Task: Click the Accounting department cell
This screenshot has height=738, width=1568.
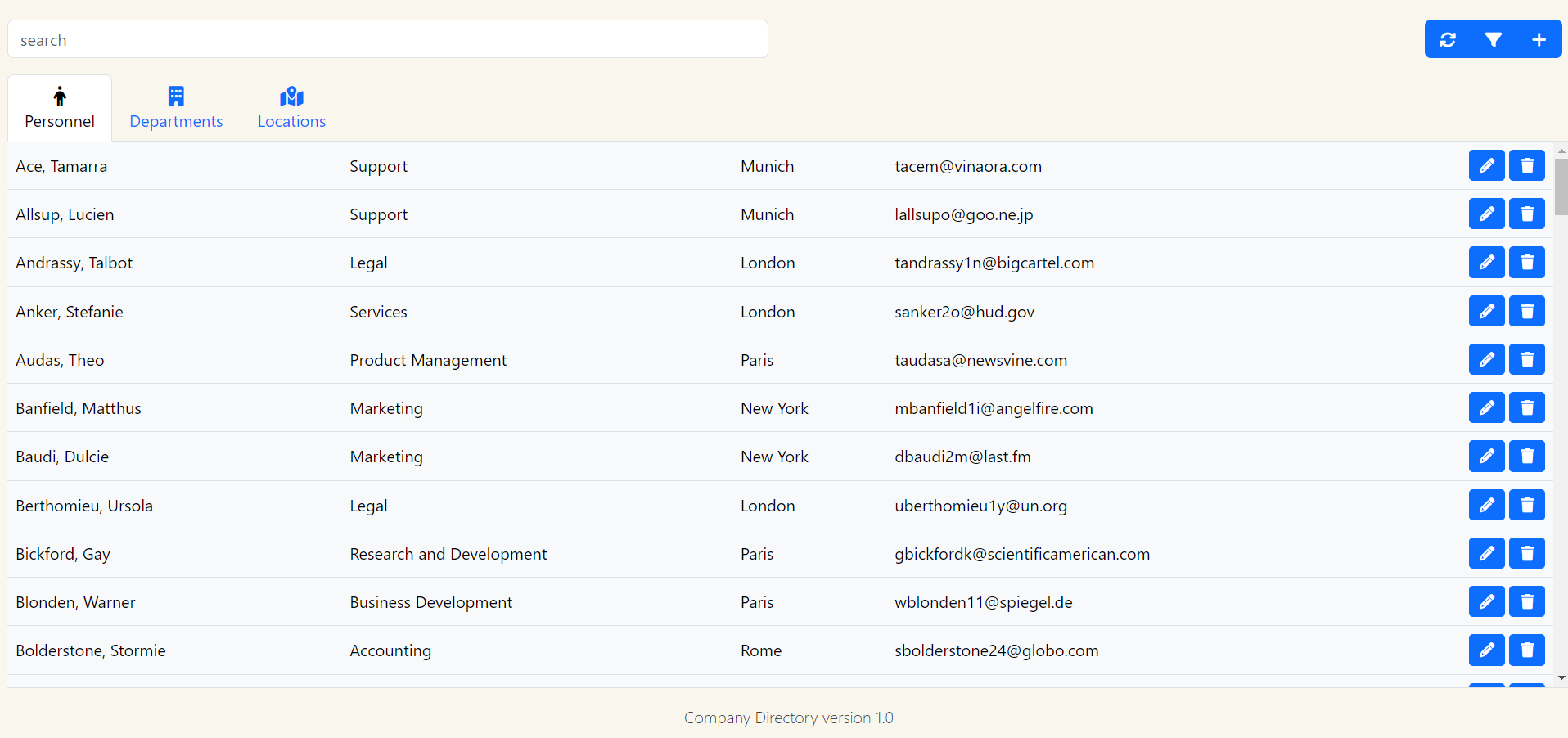Action: pyautogui.click(x=390, y=650)
